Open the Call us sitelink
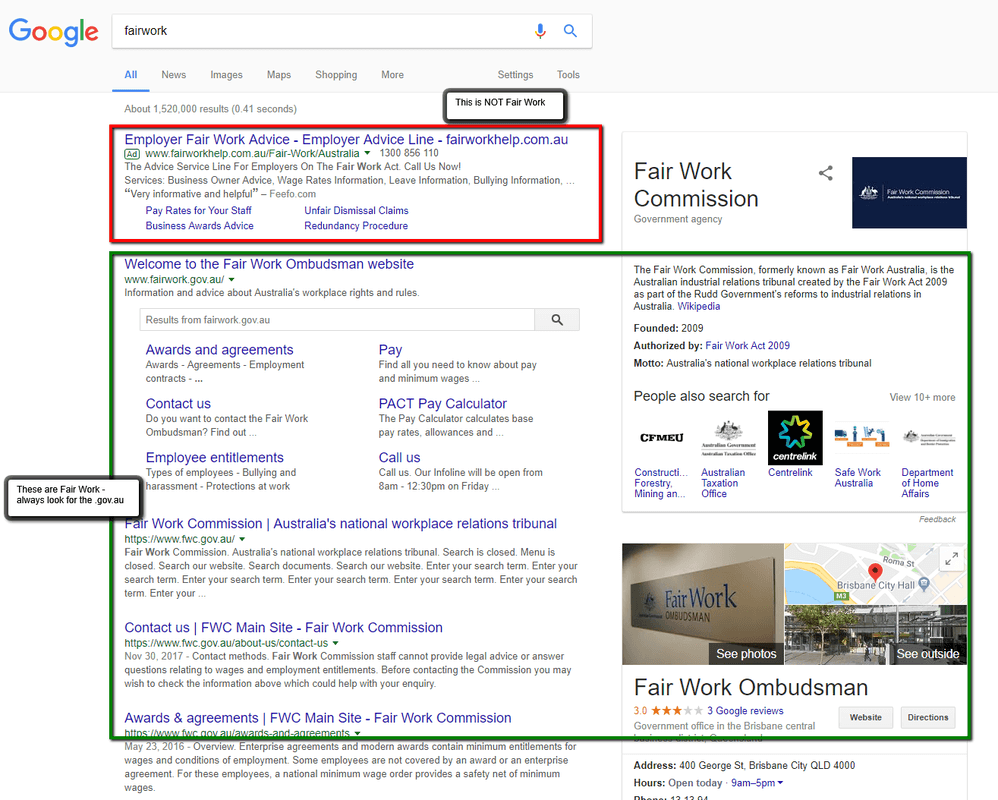 click(399, 458)
